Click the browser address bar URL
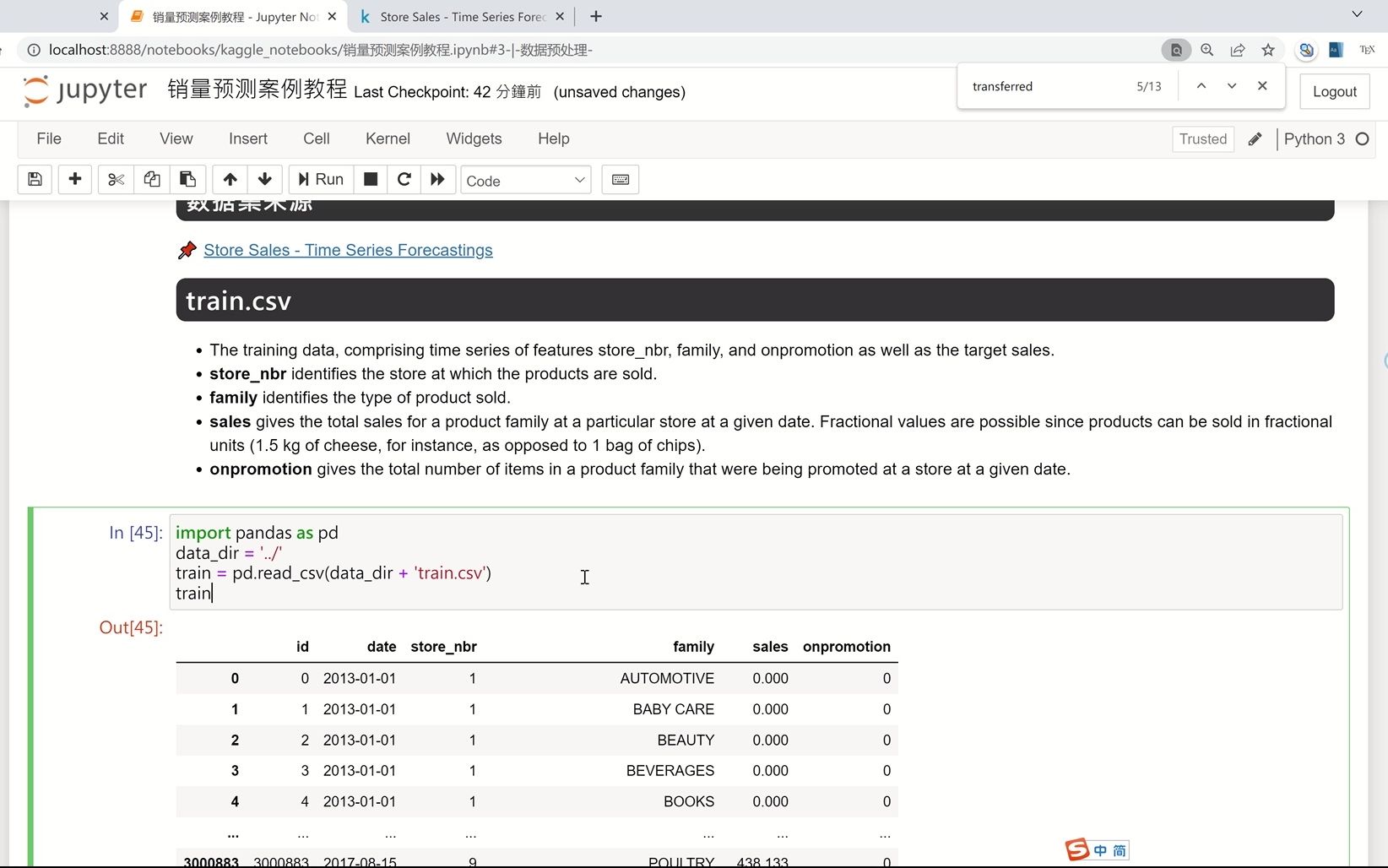 tap(321, 50)
